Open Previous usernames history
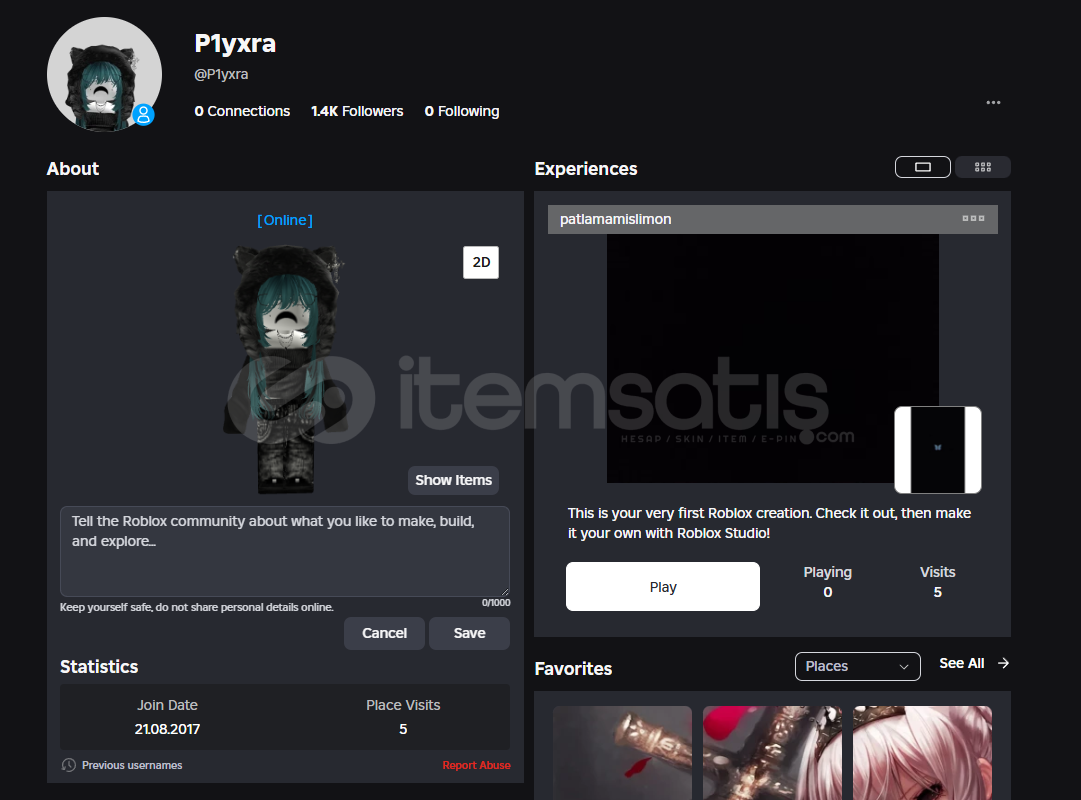1081x800 pixels. click(x=132, y=765)
